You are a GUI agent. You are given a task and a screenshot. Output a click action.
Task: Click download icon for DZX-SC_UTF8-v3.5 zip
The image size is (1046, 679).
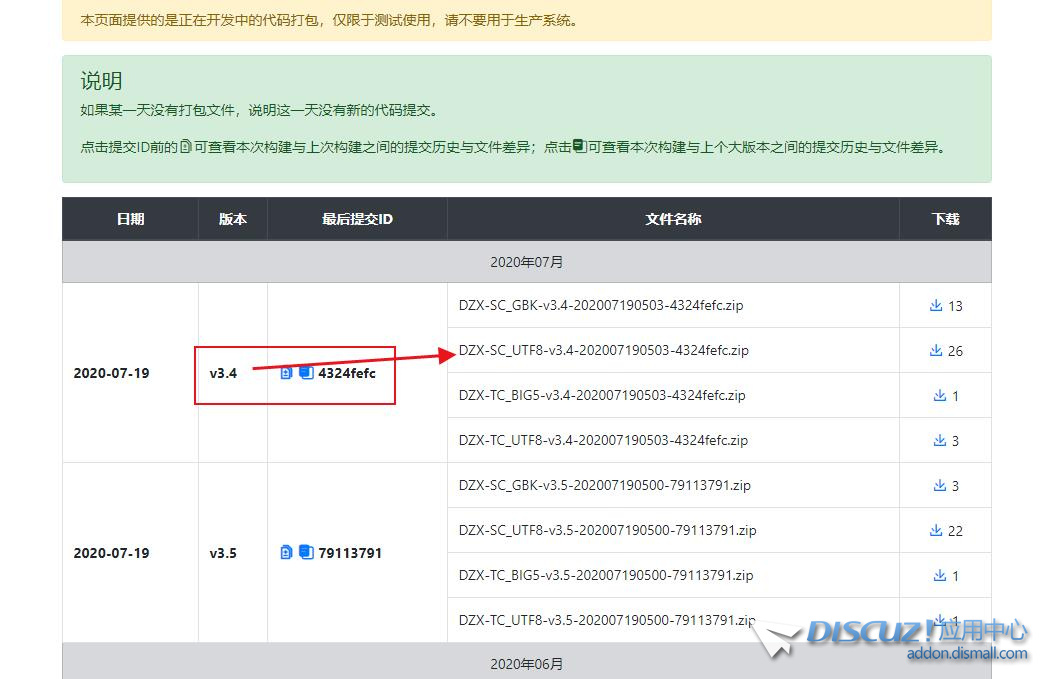(x=936, y=531)
